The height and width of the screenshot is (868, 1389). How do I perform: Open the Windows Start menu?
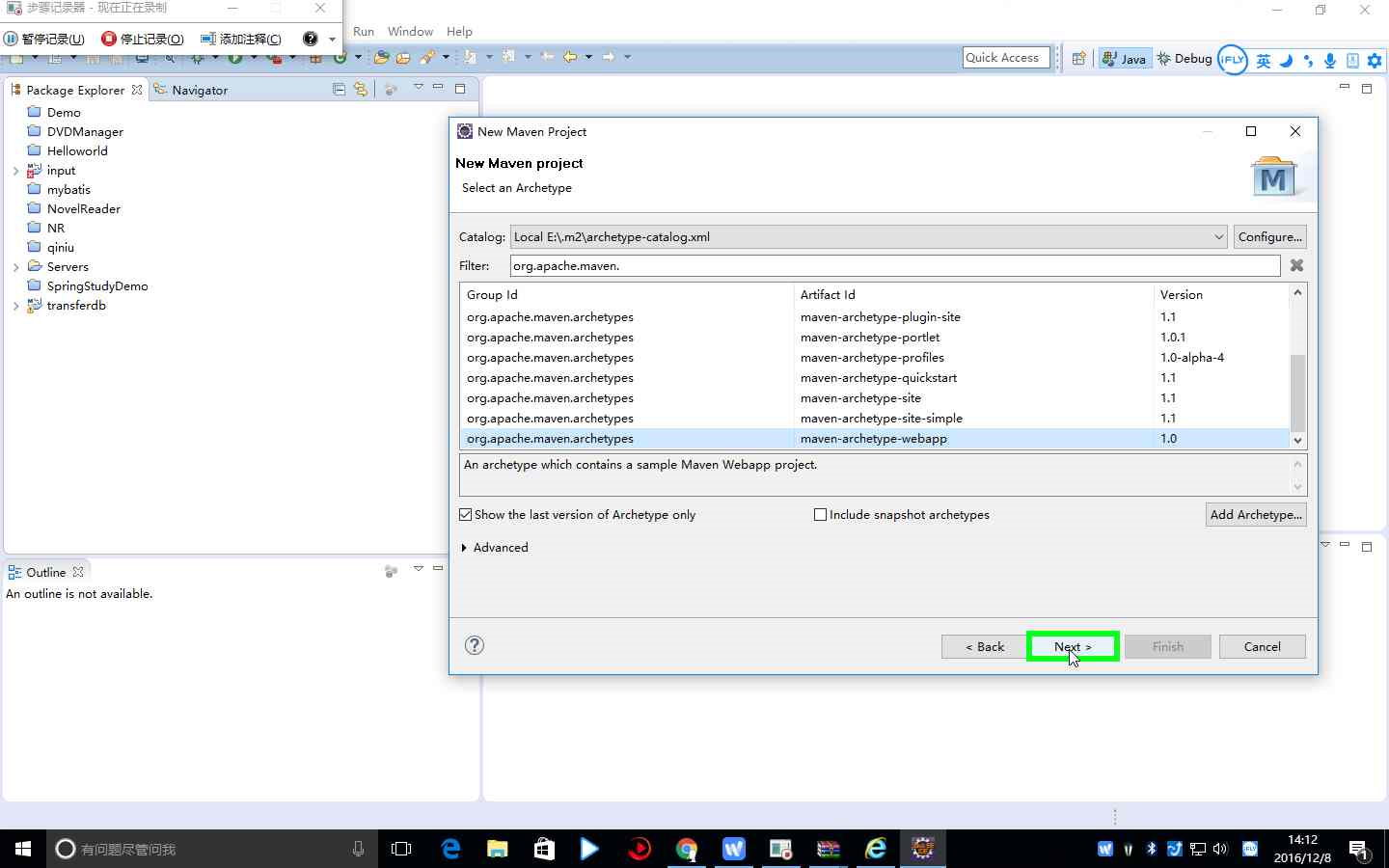[23, 849]
